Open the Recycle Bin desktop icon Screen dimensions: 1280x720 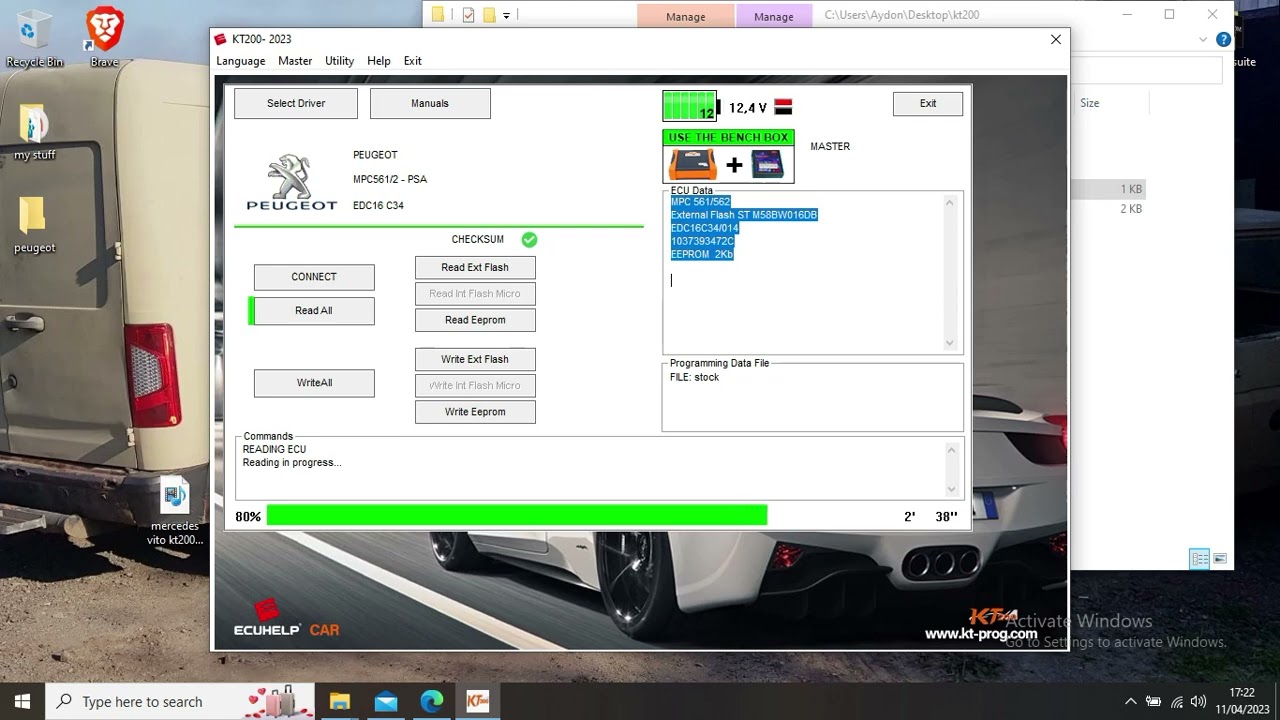click(x=34, y=38)
